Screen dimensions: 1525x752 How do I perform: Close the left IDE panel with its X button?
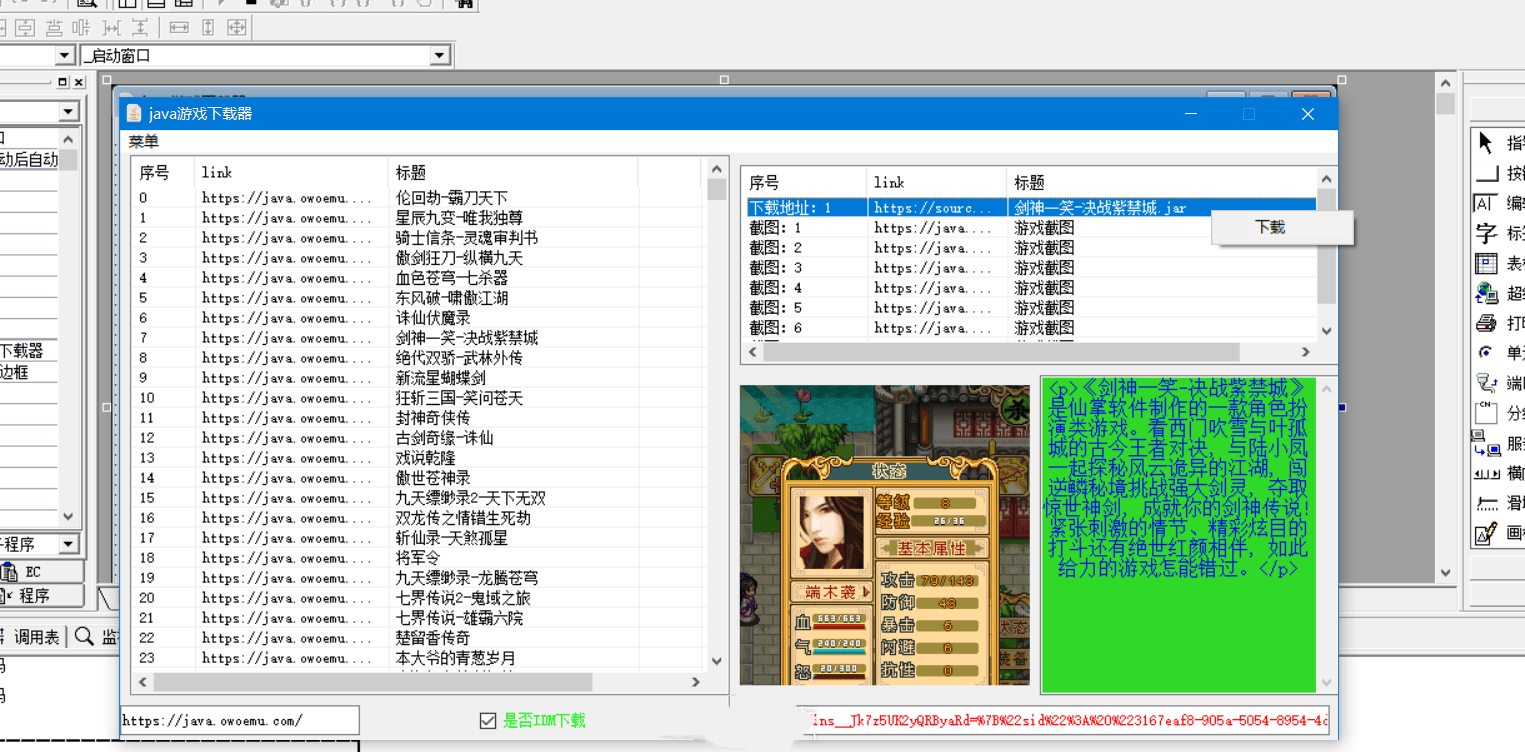pyautogui.click(x=79, y=82)
